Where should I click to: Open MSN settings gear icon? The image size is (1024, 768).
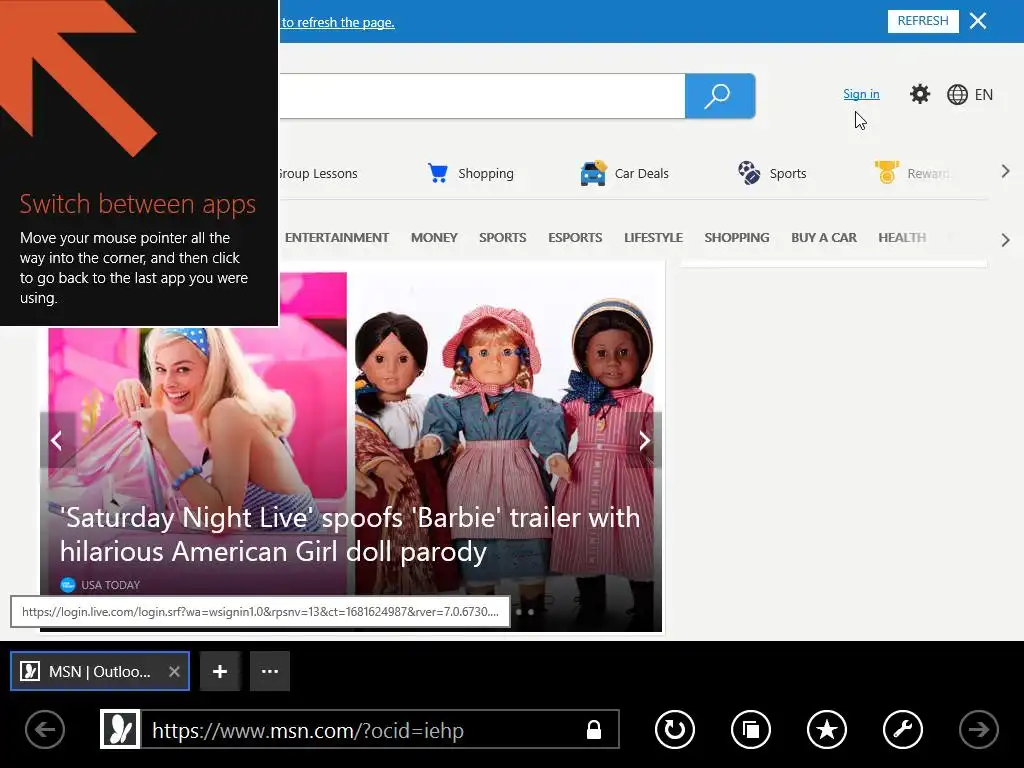click(x=920, y=95)
